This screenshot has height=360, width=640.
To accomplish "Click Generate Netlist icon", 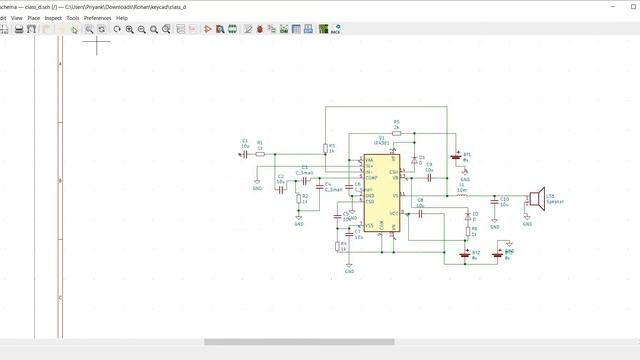I will click(x=284, y=29).
